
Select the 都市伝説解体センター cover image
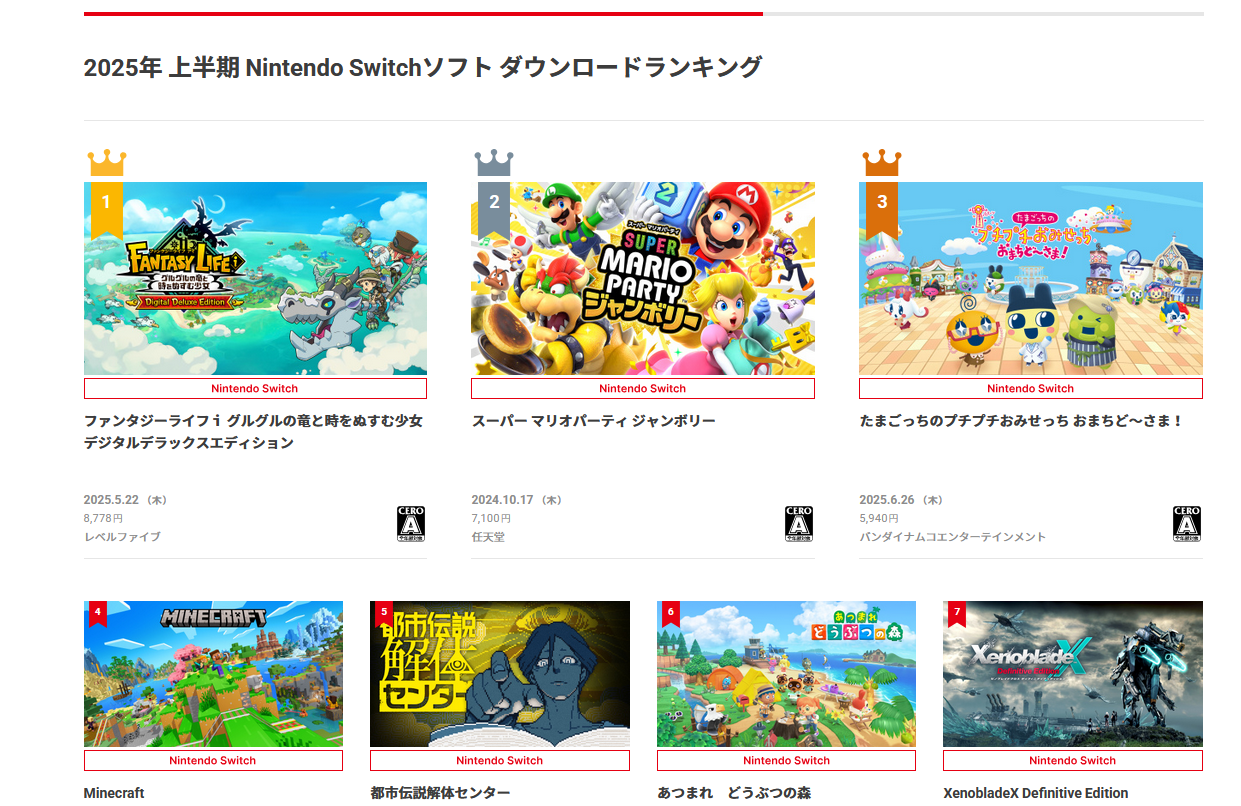500,674
